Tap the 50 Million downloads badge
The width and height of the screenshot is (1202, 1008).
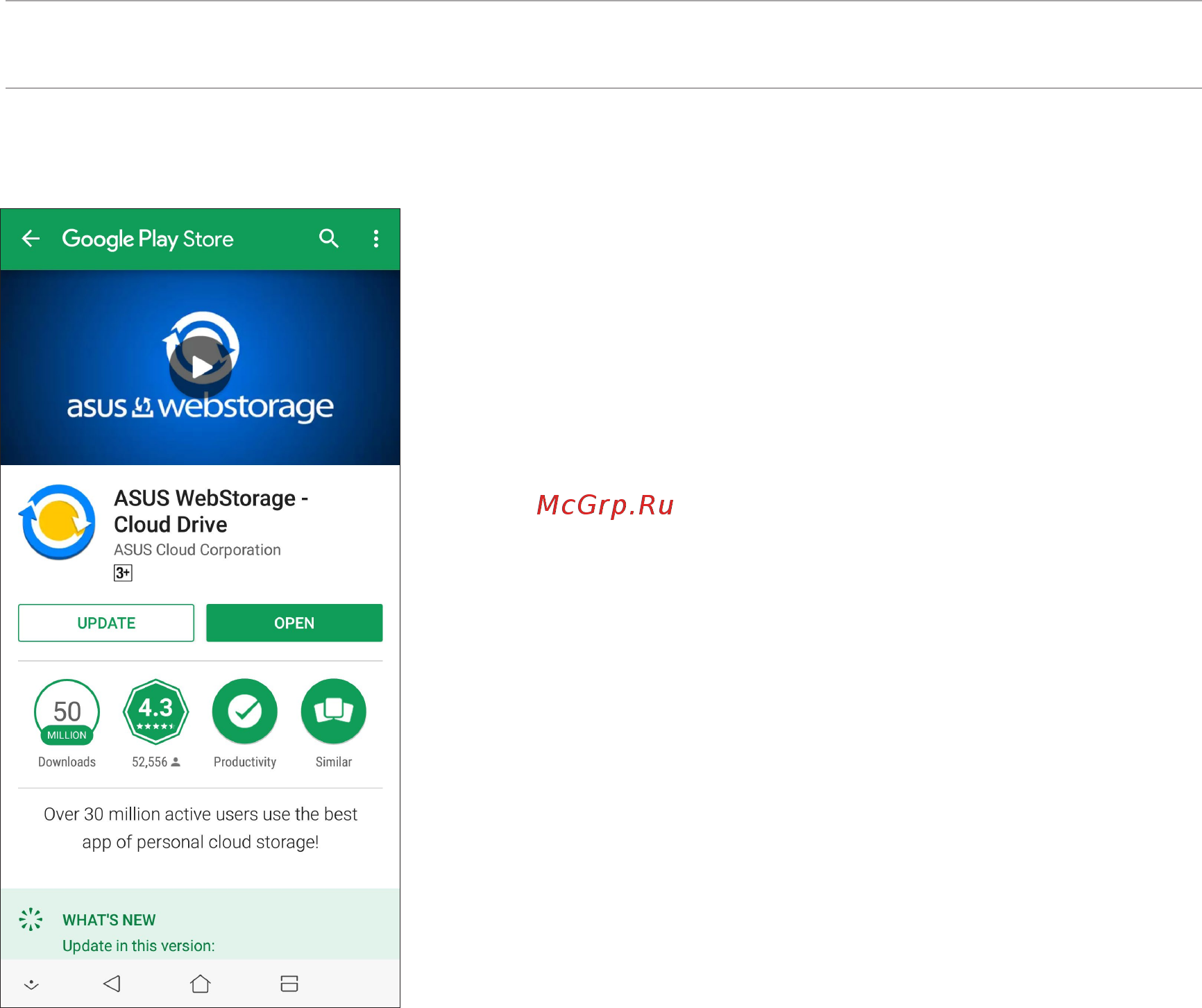[67, 712]
